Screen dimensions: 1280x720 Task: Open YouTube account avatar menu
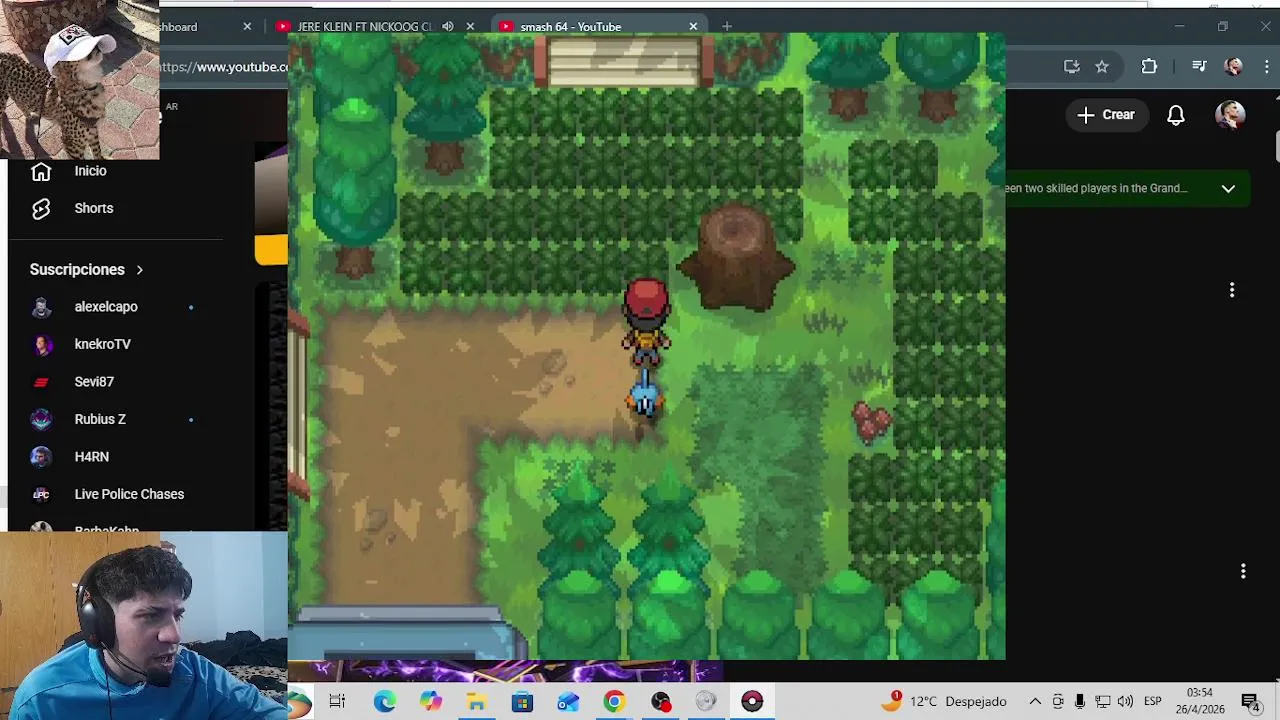(1230, 115)
